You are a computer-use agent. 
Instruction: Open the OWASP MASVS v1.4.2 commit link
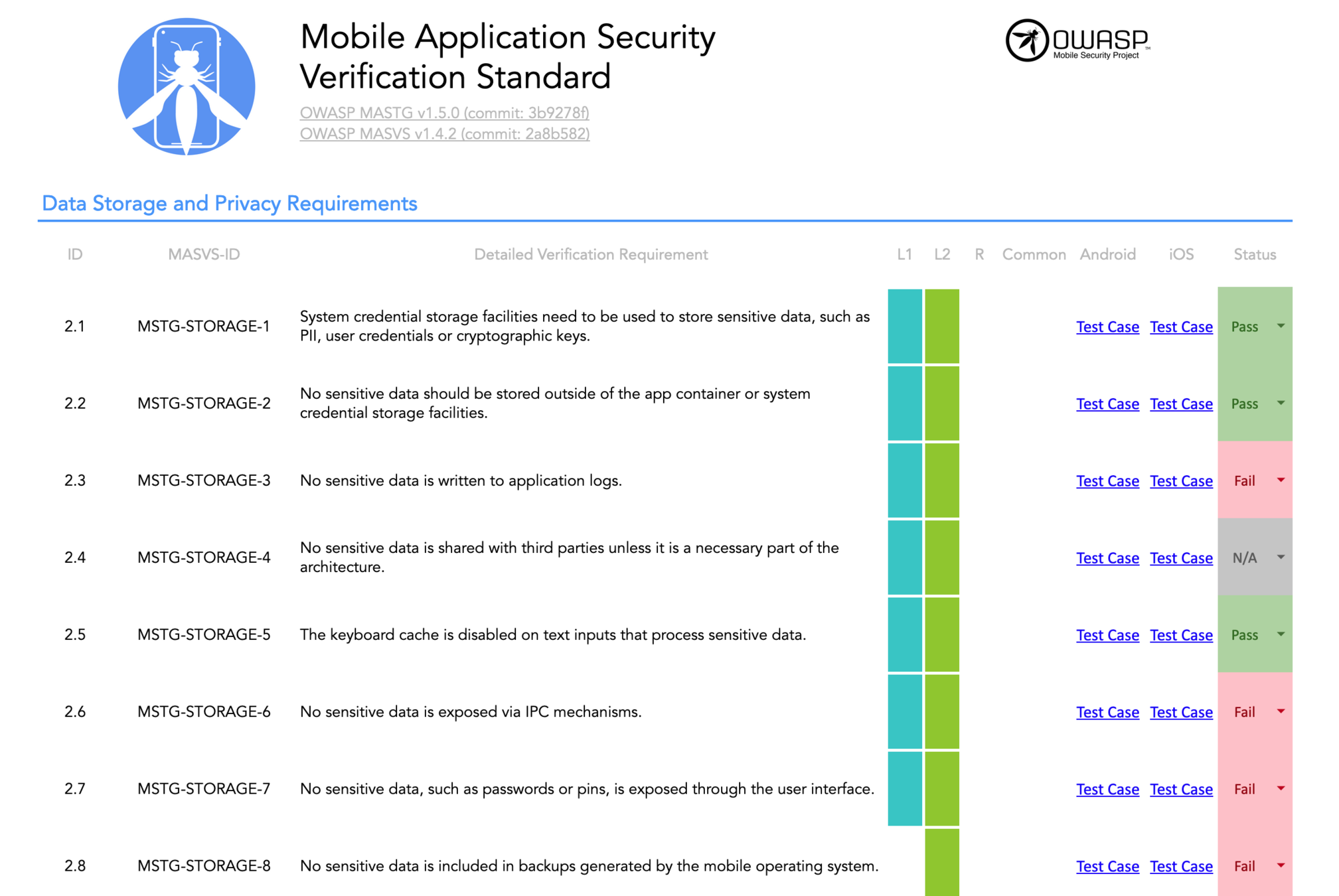pyautogui.click(x=444, y=134)
